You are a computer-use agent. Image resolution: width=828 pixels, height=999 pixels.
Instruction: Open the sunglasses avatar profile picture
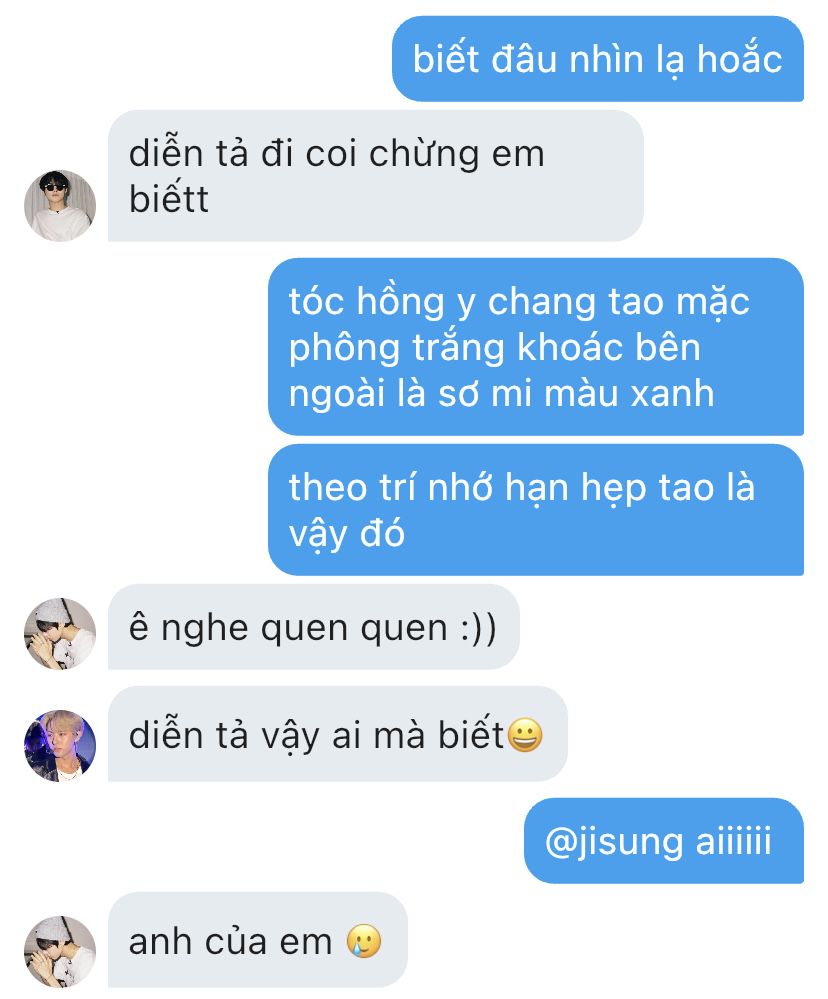click(x=60, y=206)
